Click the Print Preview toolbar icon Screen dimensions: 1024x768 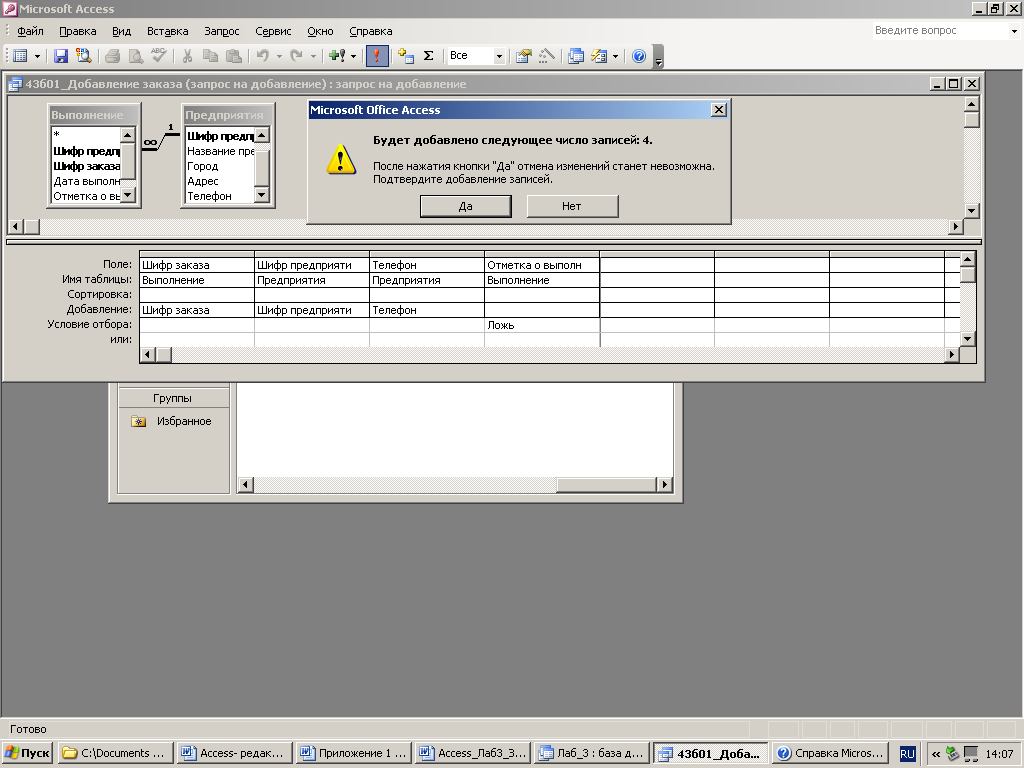135,56
